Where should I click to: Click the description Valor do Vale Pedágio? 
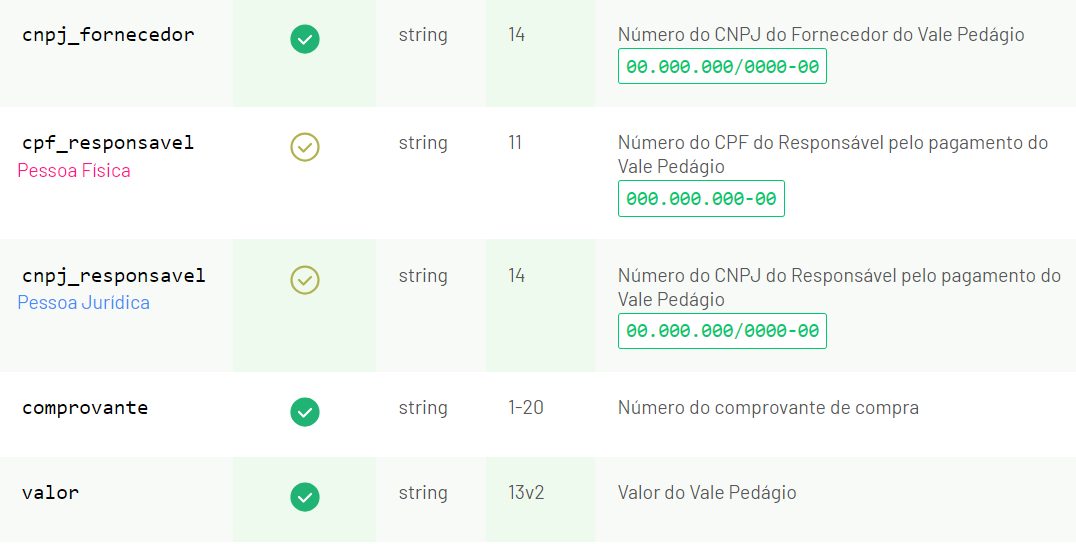coord(707,493)
